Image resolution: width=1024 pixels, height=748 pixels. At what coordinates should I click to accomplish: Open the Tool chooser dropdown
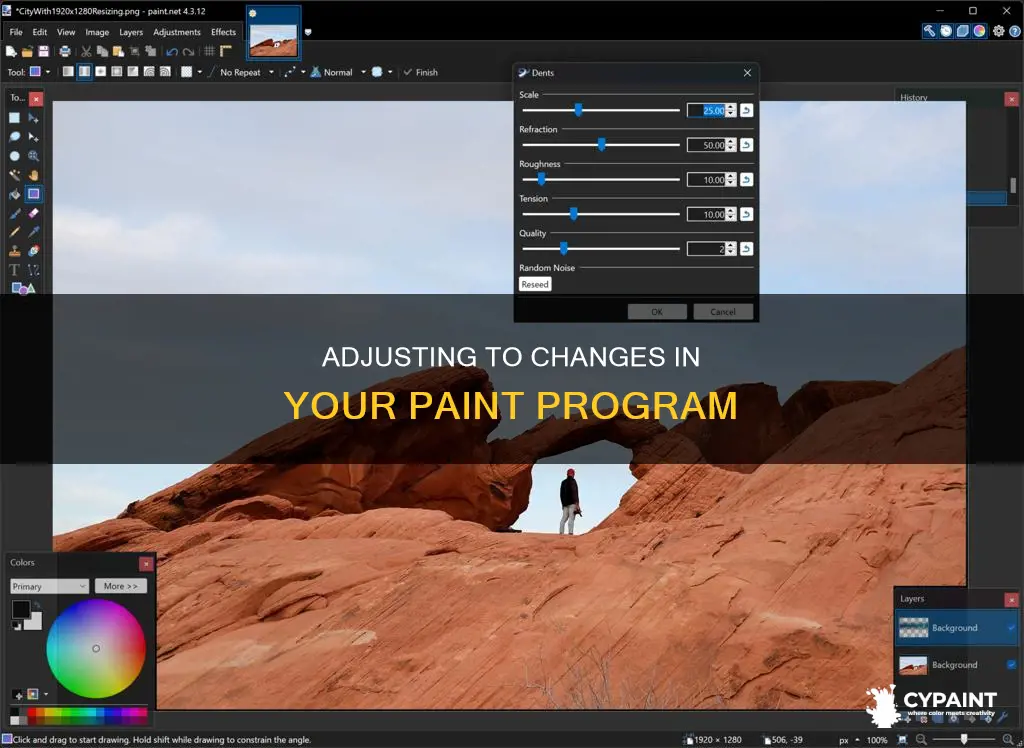39,72
